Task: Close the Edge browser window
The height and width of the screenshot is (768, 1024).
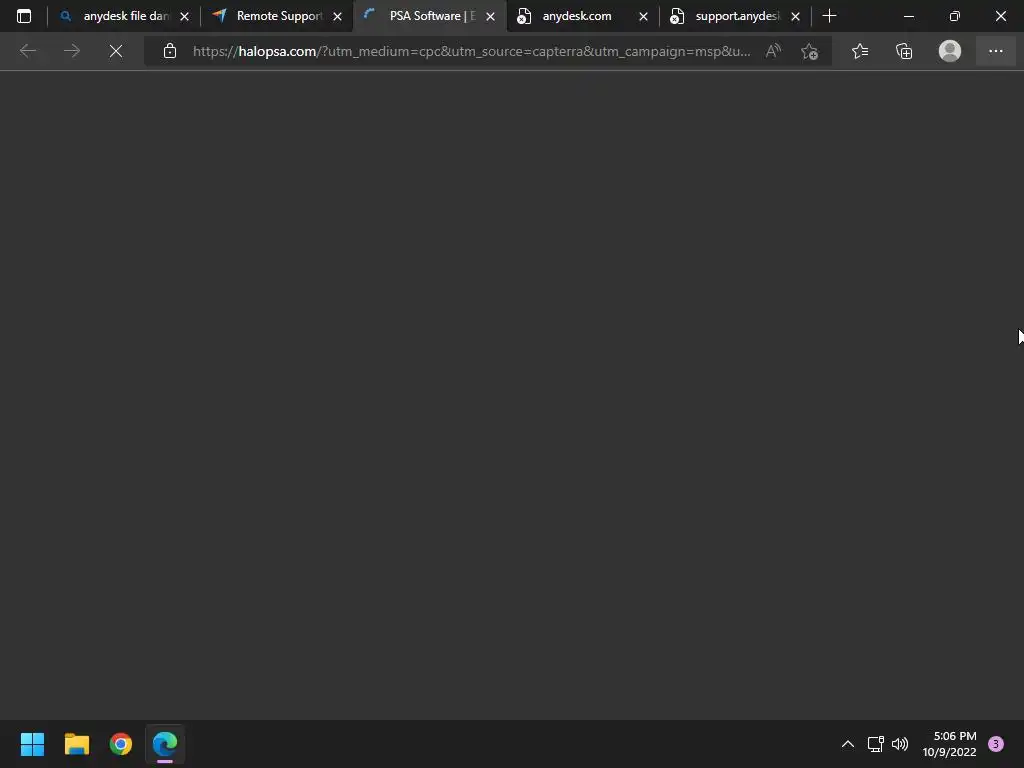Action: pyautogui.click(x=1000, y=16)
